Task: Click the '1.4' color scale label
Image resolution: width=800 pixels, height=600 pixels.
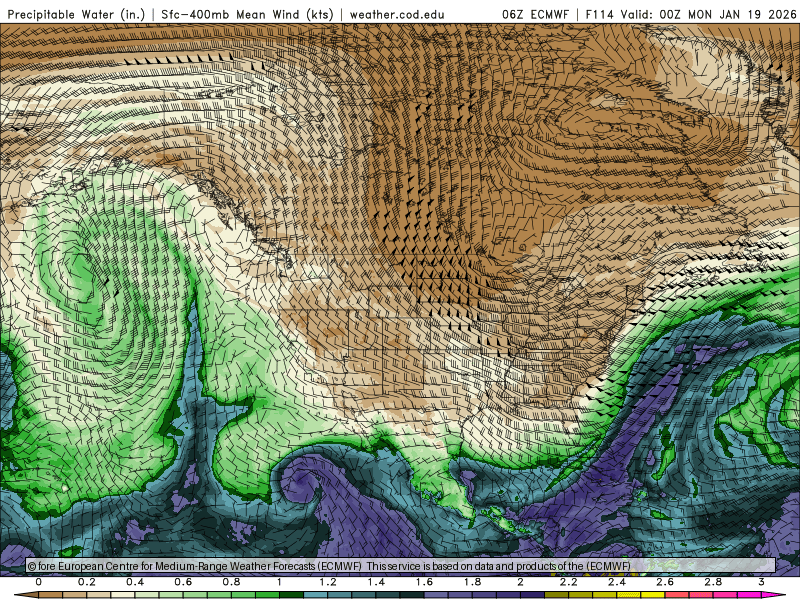Action: click(376, 582)
